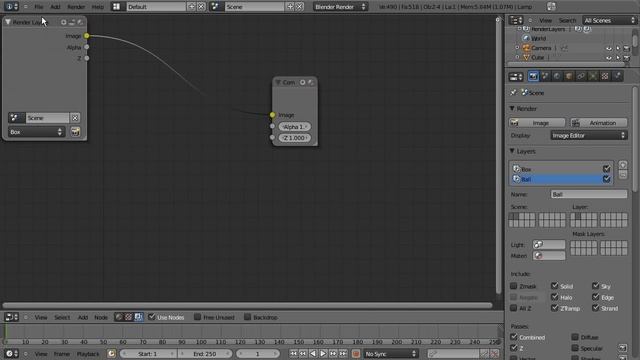Delete the current scene
The height and width of the screenshot is (360, 640).
[300, 7]
